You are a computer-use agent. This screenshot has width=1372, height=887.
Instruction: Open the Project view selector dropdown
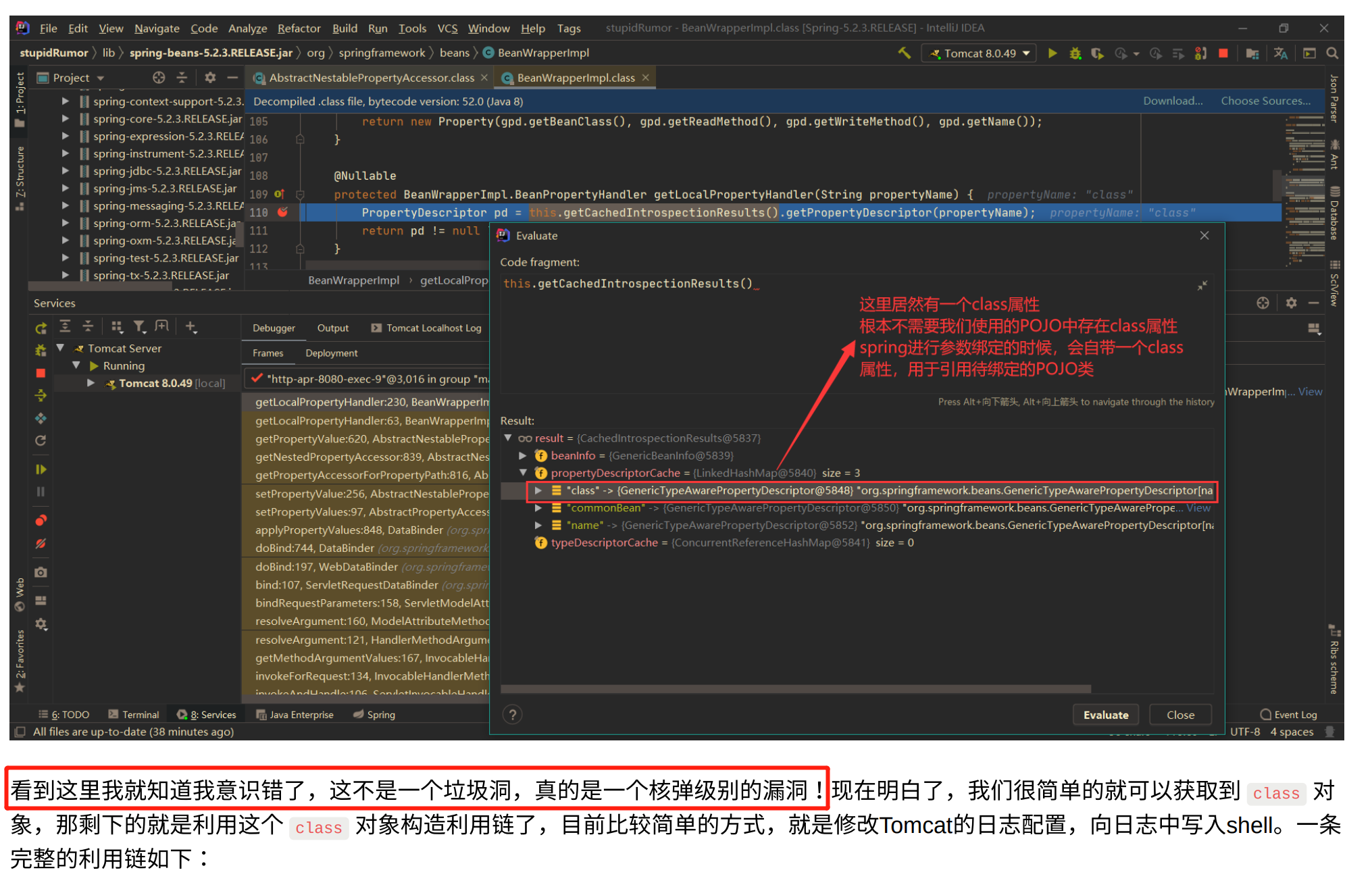(x=70, y=78)
